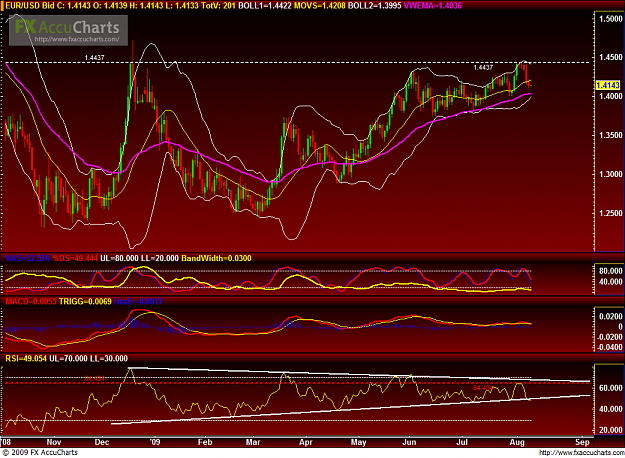Click the Jun label on time axis
This screenshot has width=625, height=458.
[x=409, y=442]
